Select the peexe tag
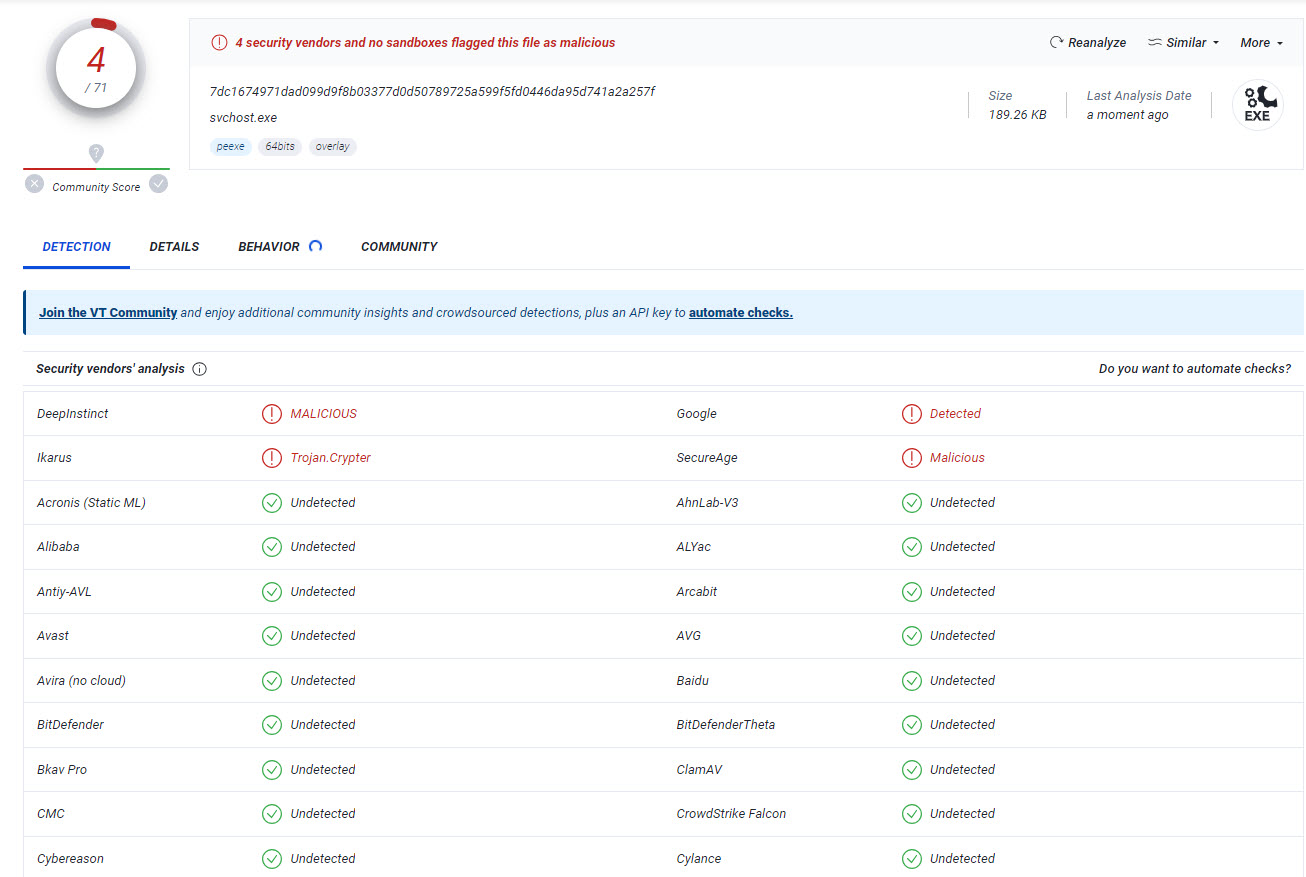This screenshot has width=1306, height=877. (231, 147)
